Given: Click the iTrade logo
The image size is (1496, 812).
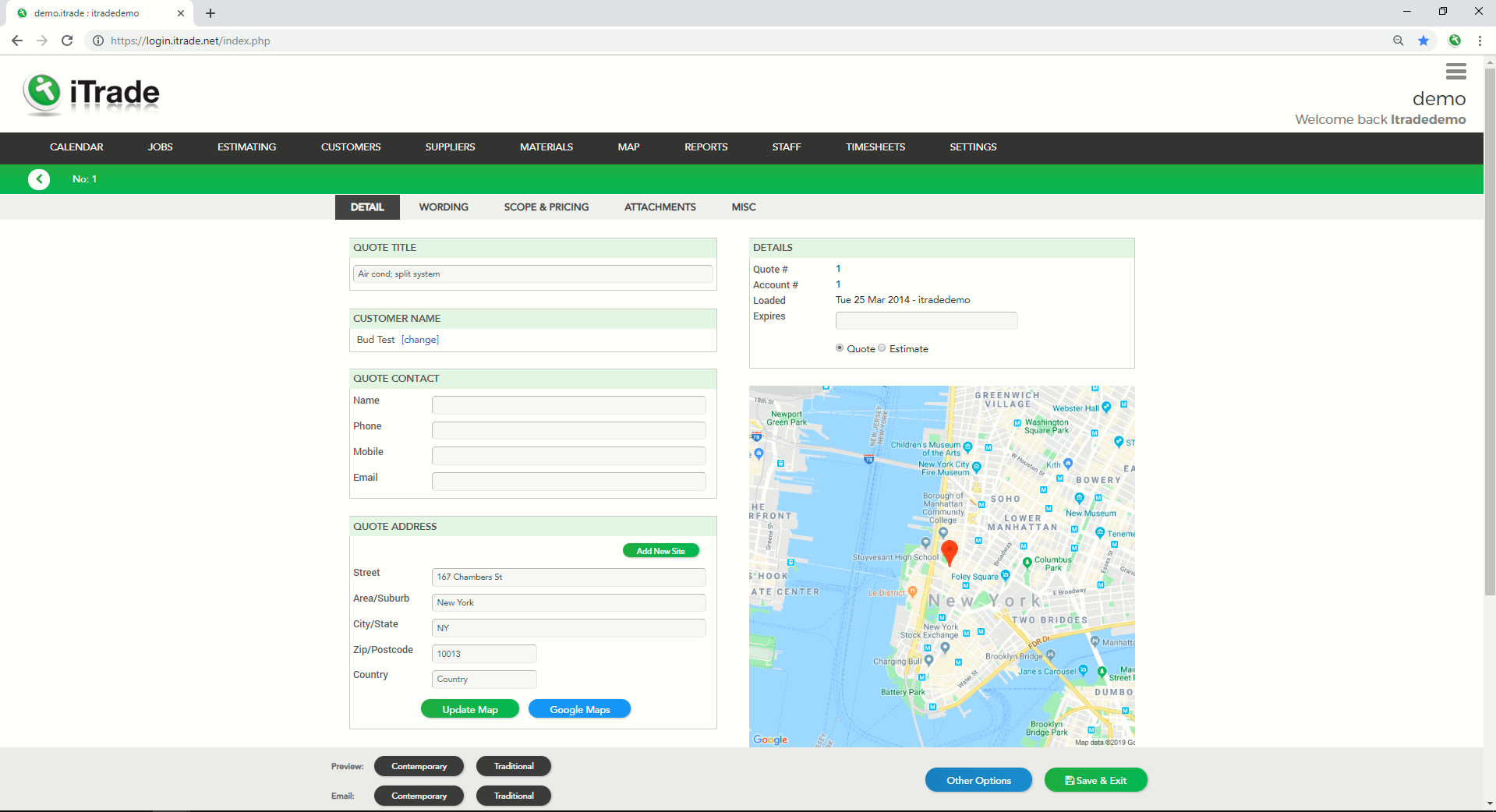Looking at the screenshot, I should point(90,93).
